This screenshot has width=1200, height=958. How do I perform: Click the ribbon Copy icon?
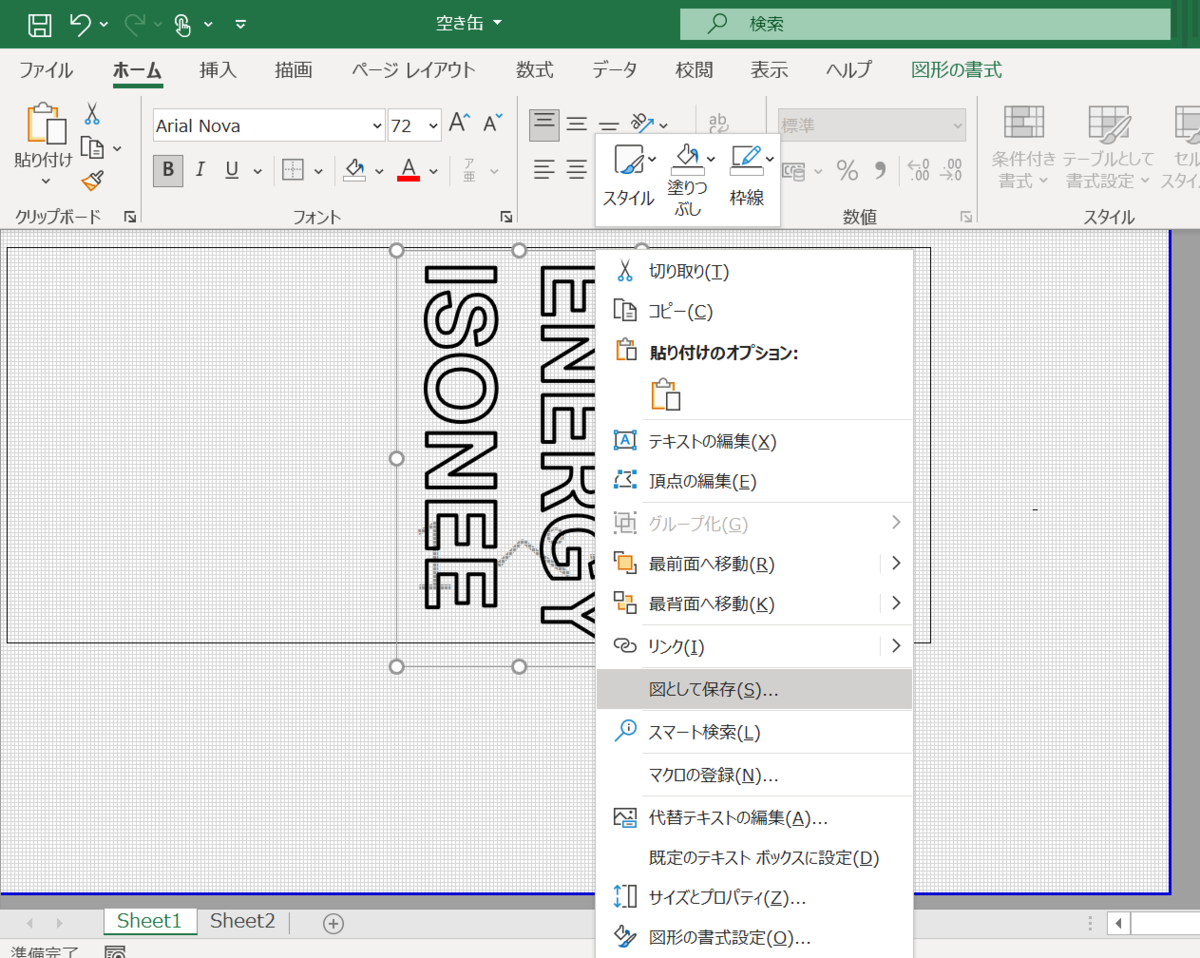click(92, 148)
